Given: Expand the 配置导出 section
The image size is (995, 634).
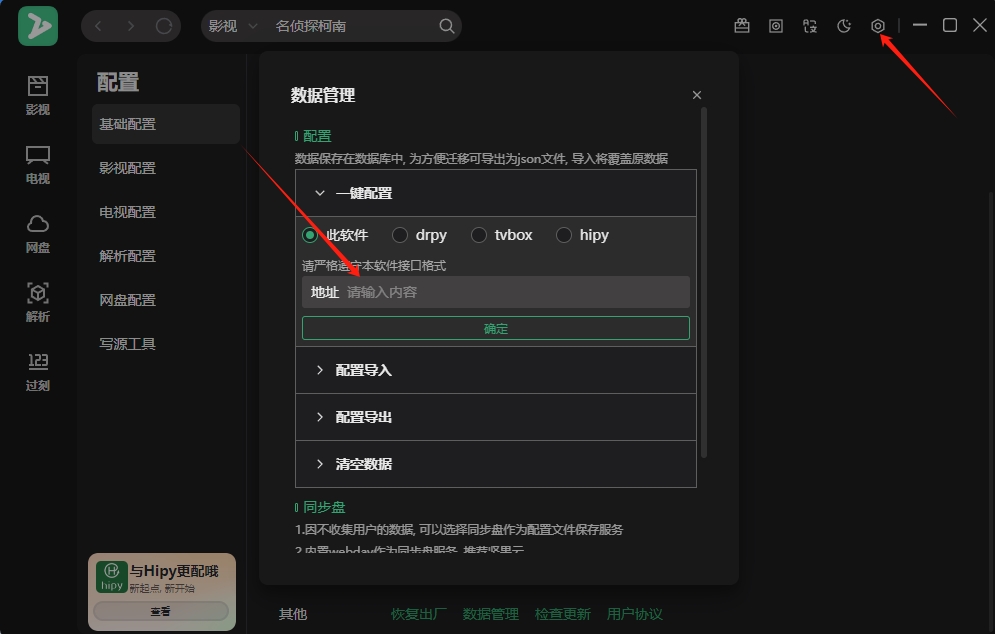Looking at the screenshot, I should 496,417.
